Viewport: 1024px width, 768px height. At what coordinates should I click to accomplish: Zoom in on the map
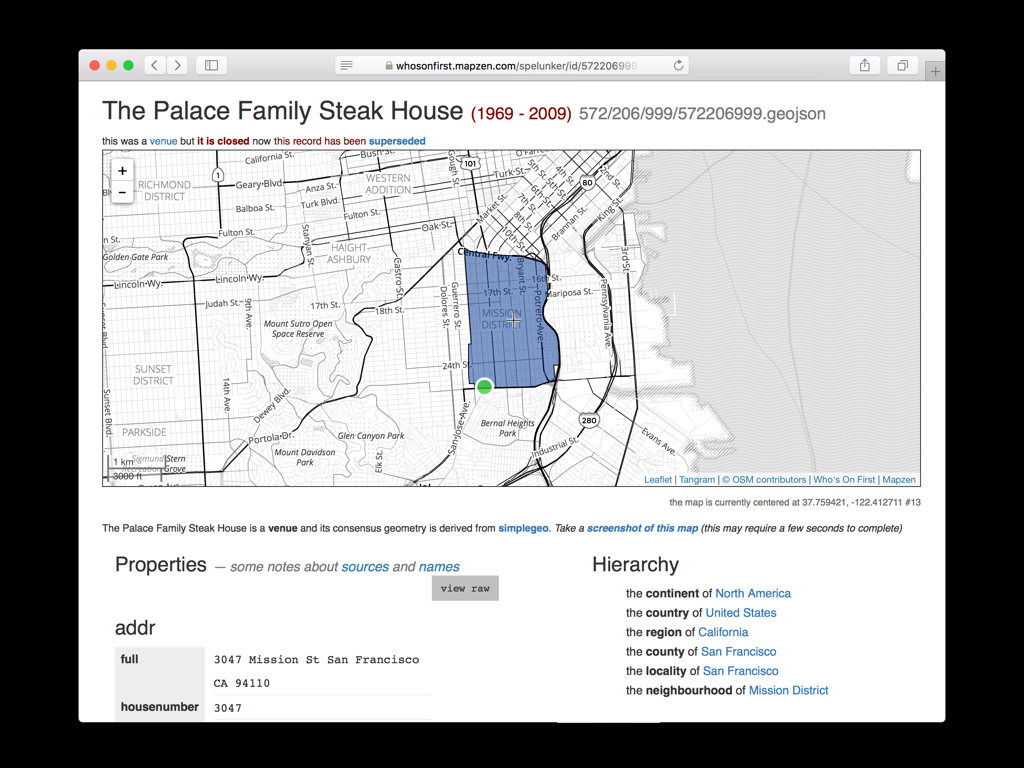tap(122, 171)
